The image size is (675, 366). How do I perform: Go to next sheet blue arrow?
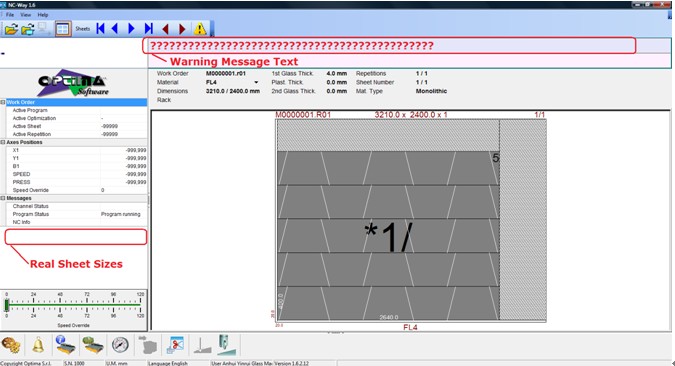(131, 29)
